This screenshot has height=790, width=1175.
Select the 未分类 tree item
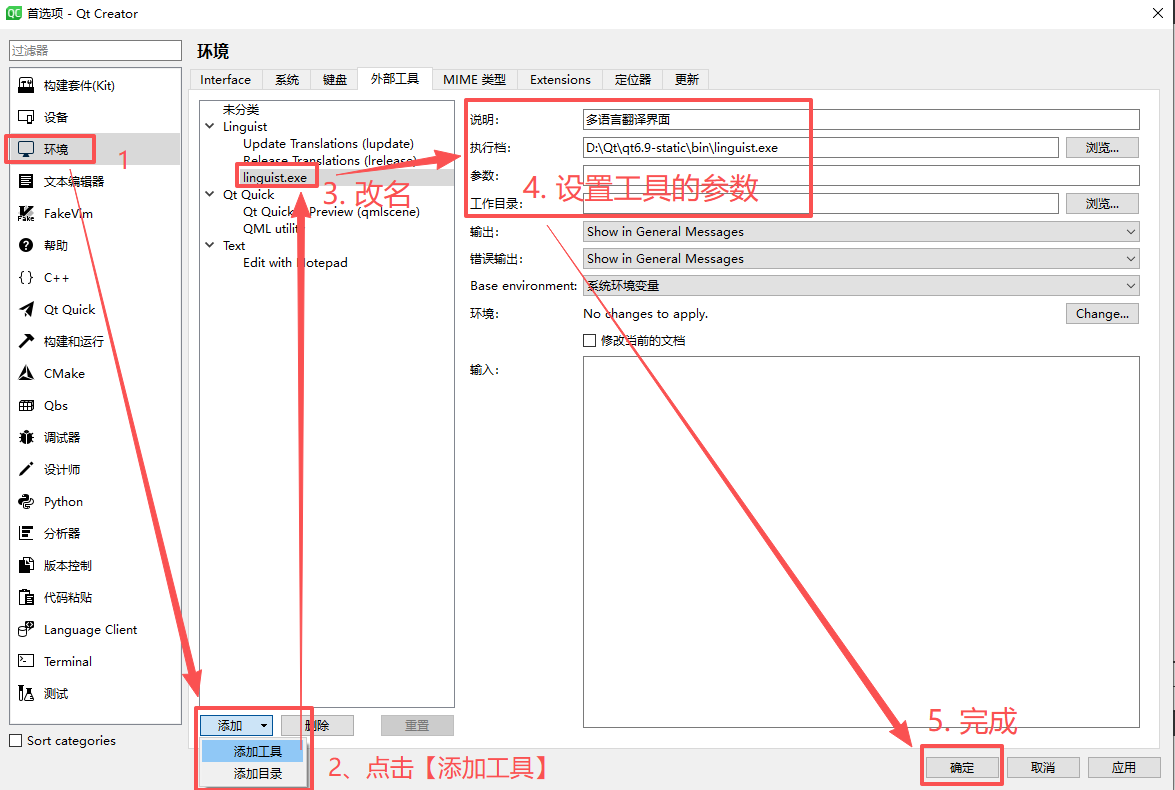pos(241,109)
